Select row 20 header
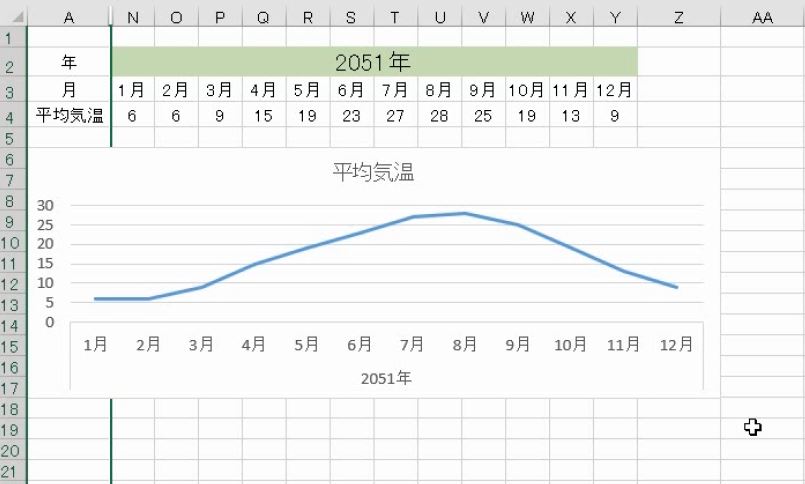 pos(13,450)
